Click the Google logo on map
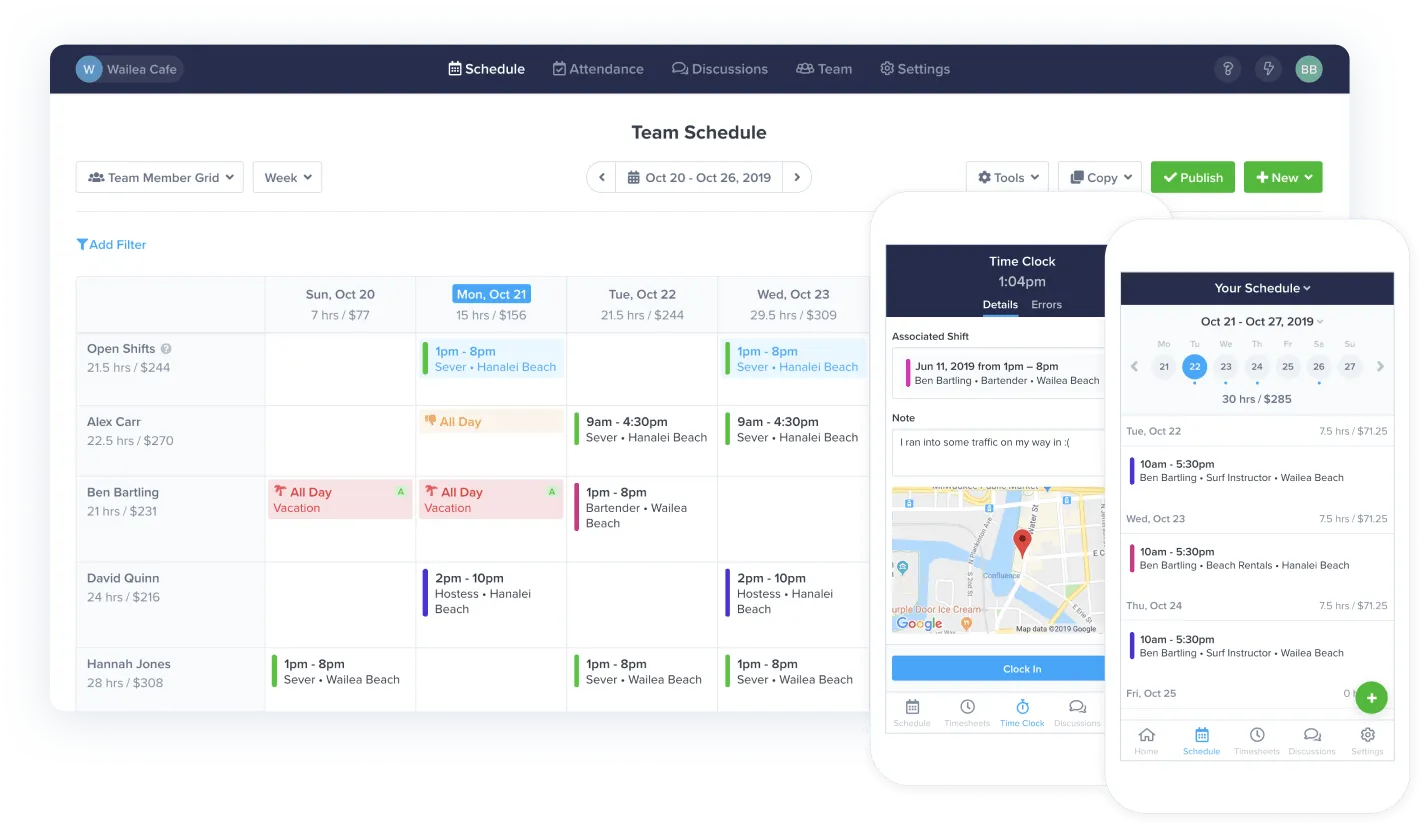Image resolution: width=1423 pixels, height=828 pixels. [919, 624]
